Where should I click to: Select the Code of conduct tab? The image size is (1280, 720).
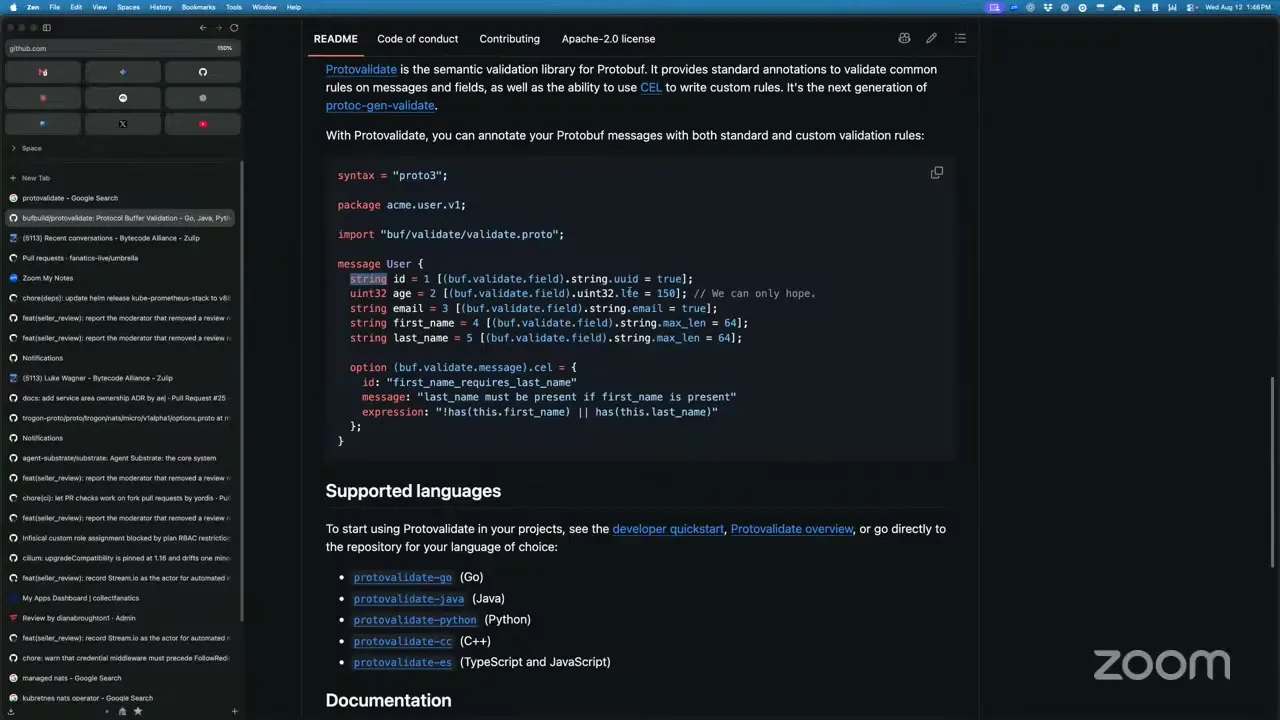pyautogui.click(x=417, y=39)
